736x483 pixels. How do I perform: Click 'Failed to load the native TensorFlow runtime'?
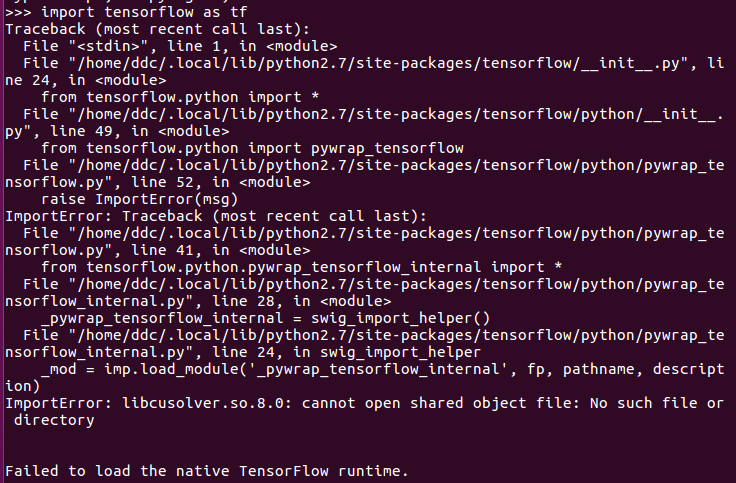point(207,471)
